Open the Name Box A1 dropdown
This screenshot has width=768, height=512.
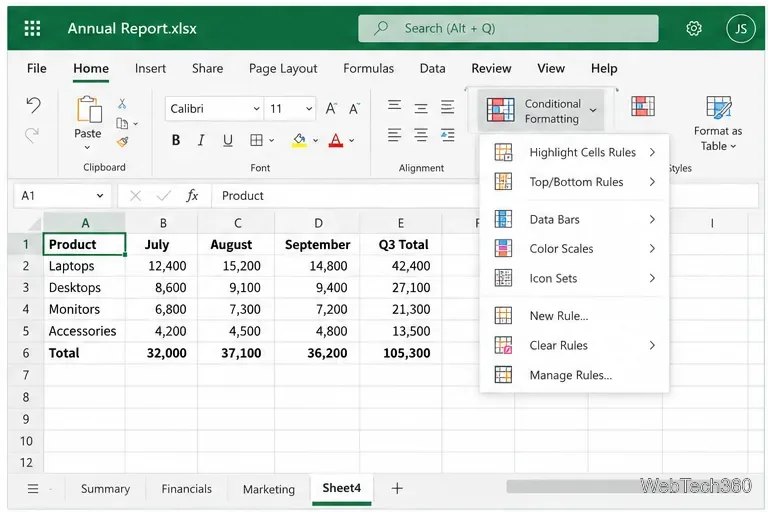click(100, 195)
